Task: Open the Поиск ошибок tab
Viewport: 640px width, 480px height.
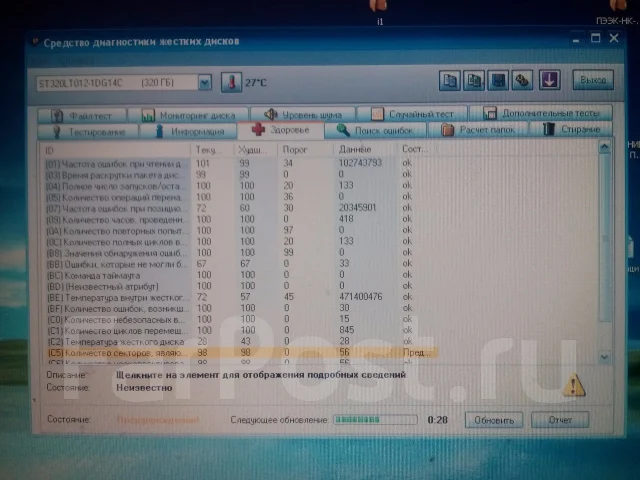Action: [376, 130]
